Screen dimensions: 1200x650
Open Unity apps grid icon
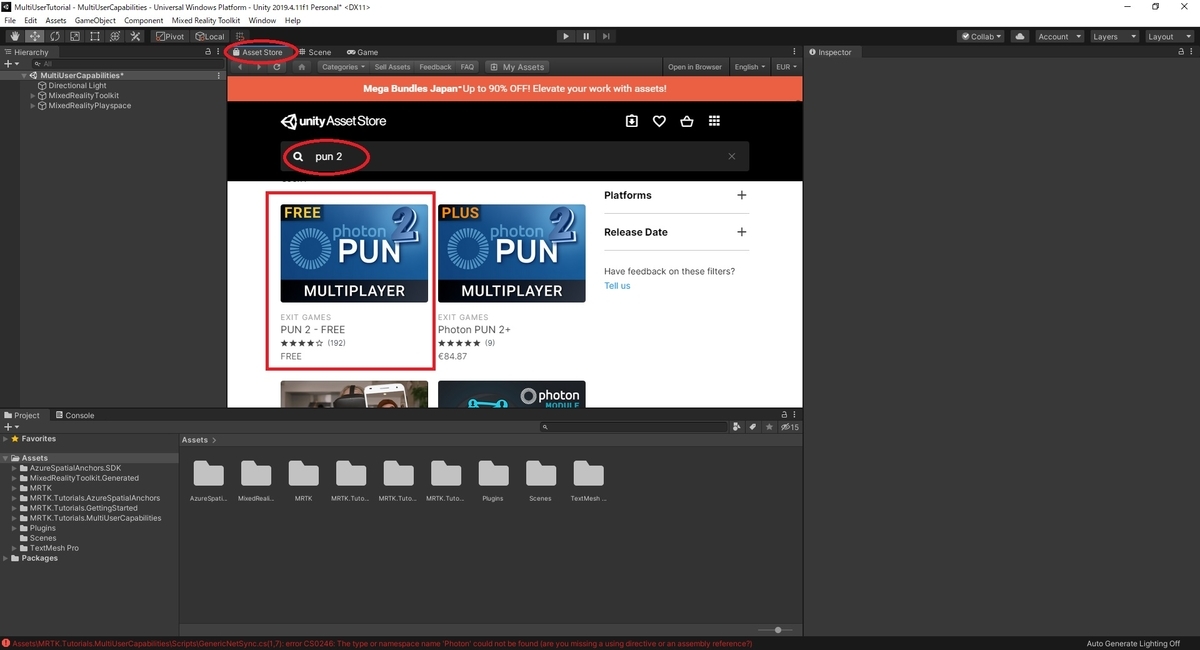pos(714,121)
